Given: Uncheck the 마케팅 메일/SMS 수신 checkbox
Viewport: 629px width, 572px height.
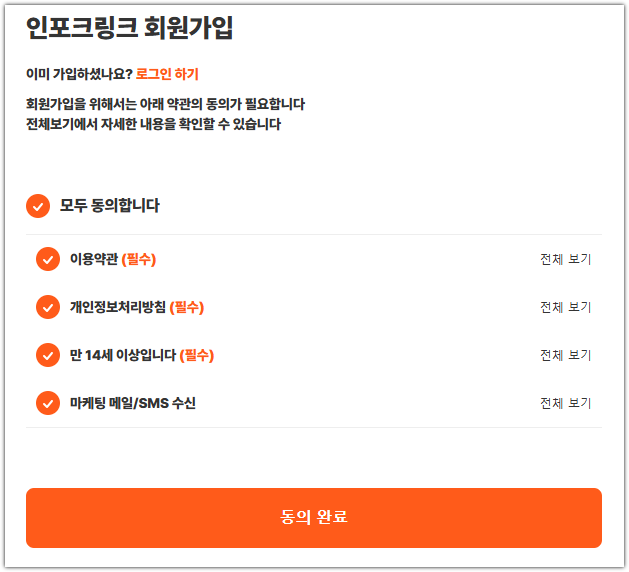Looking at the screenshot, I should (x=48, y=403).
